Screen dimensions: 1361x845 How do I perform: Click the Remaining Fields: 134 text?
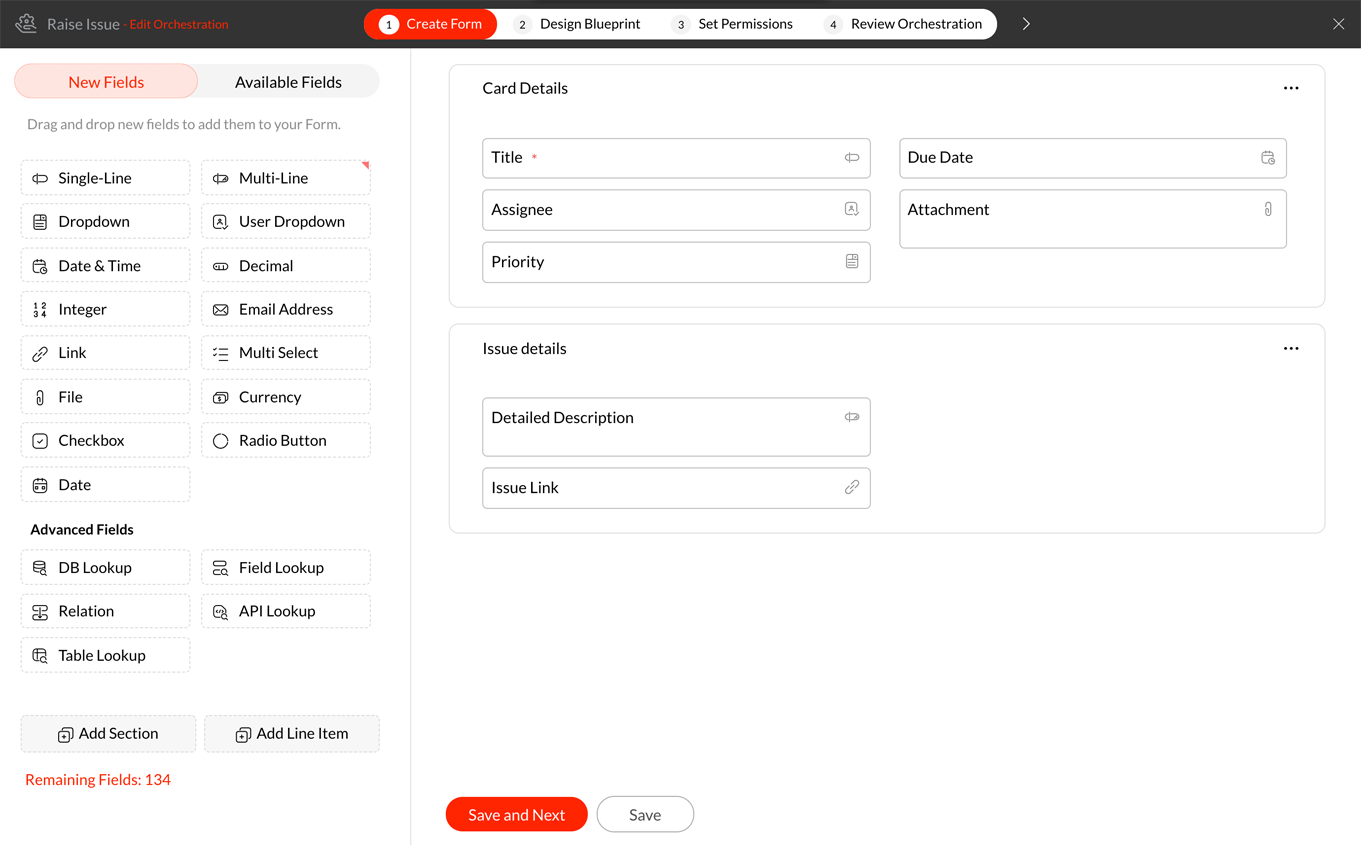tap(98, 780)
